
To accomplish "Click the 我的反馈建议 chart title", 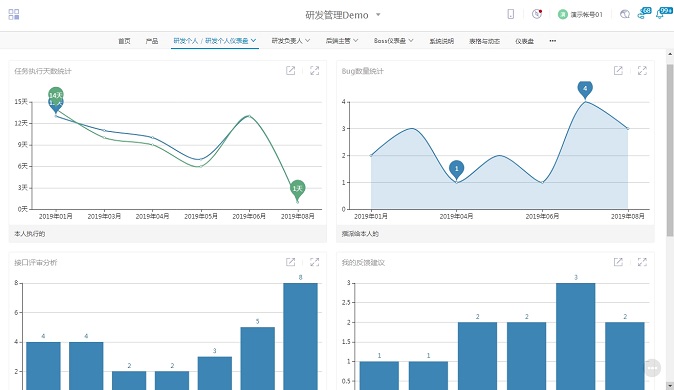I will (363, 262).
